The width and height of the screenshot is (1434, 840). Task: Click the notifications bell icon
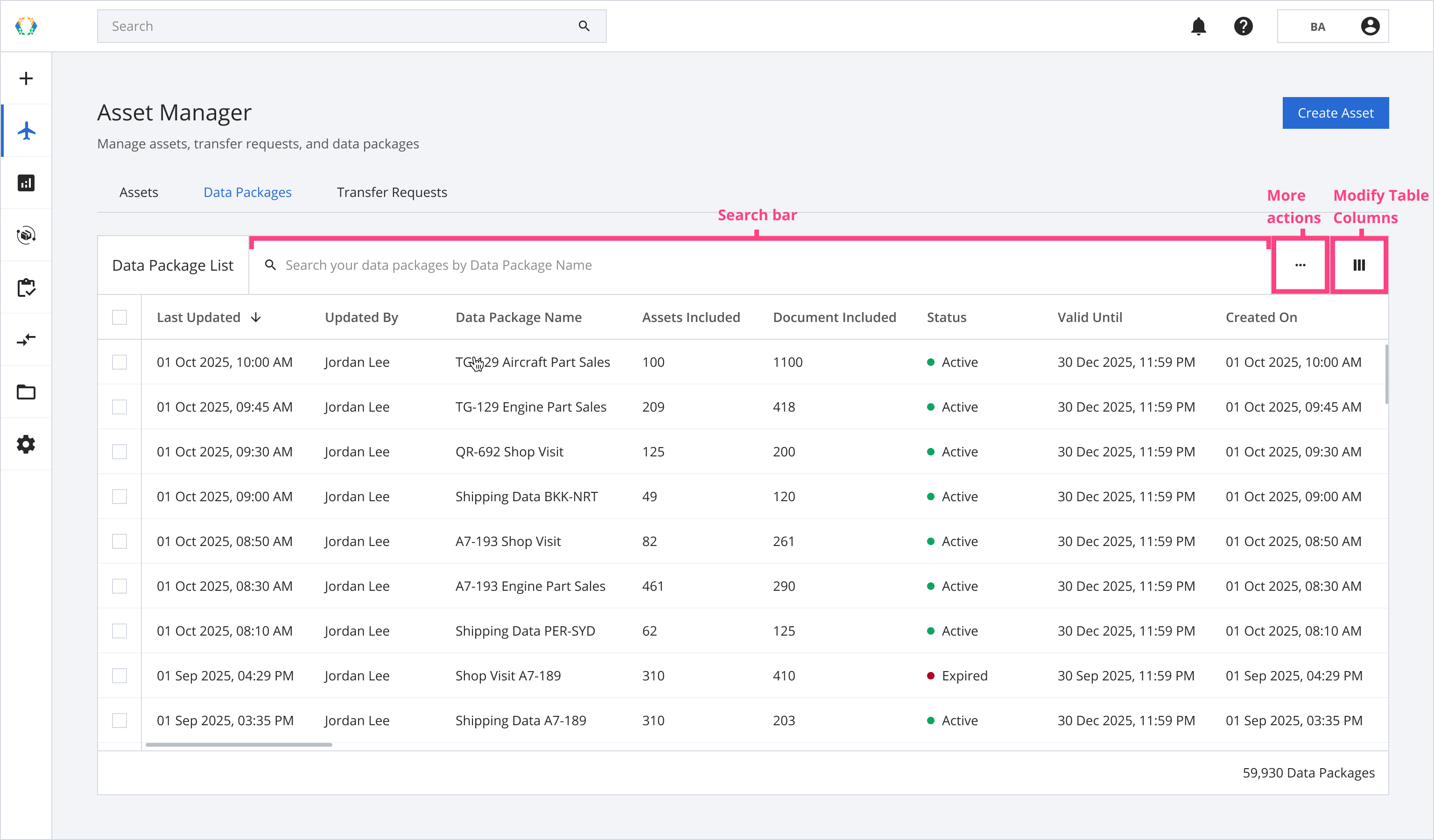[x=1198, y=26]
